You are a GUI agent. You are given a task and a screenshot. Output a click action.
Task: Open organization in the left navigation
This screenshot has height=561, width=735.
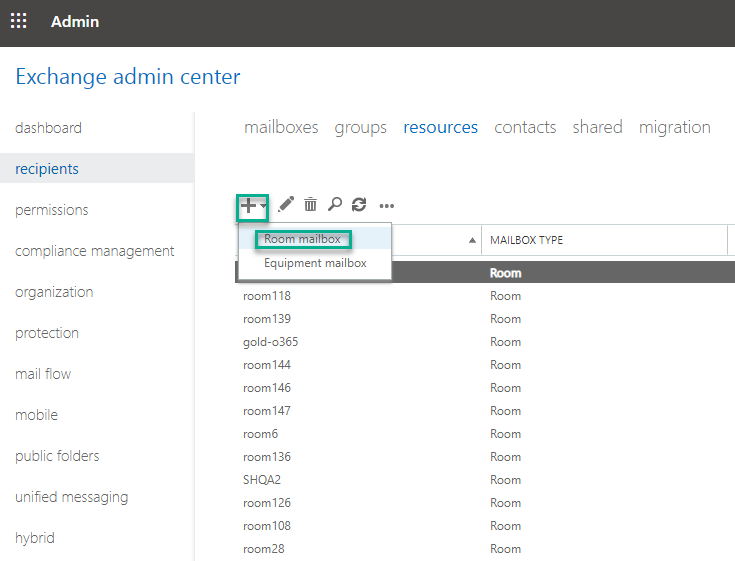(x=54, y=292)
